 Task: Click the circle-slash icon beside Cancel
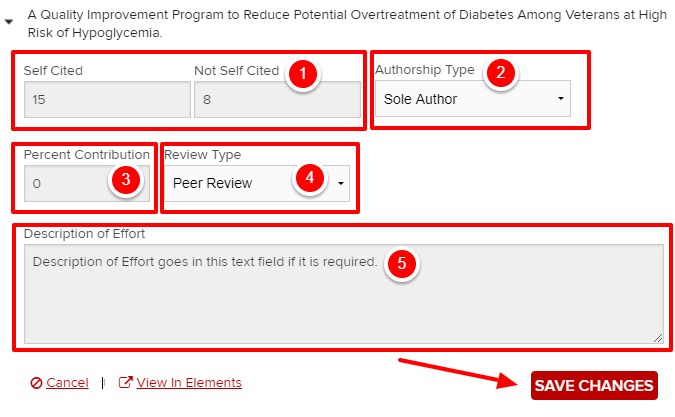click(36, 383)
